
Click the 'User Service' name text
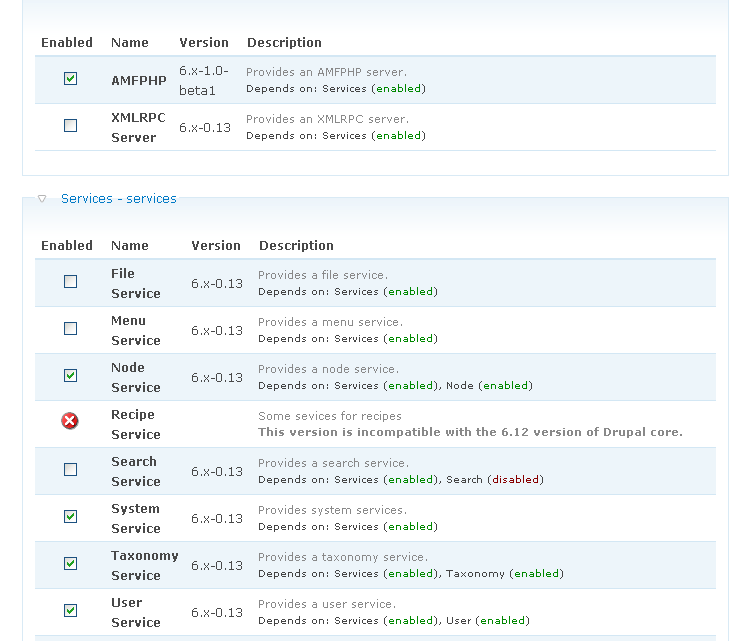(136, 612)
